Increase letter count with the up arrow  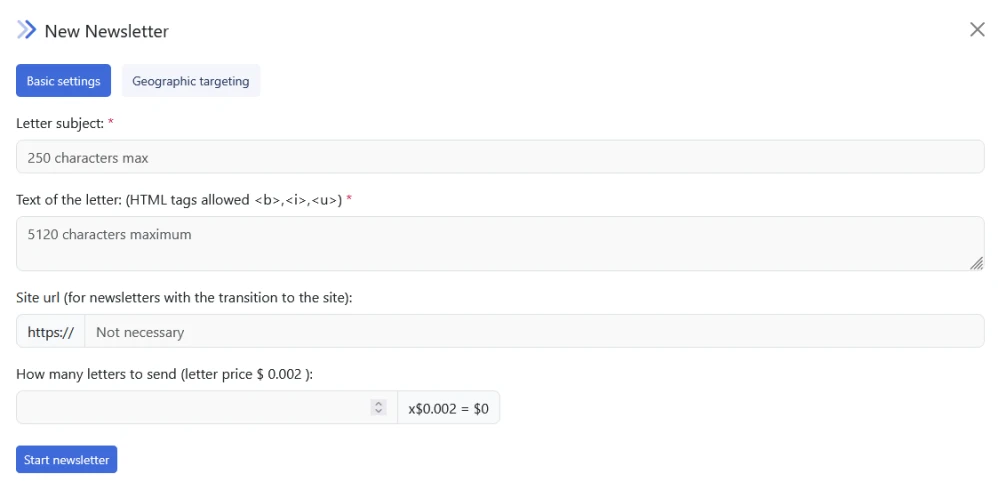point(378,404)
